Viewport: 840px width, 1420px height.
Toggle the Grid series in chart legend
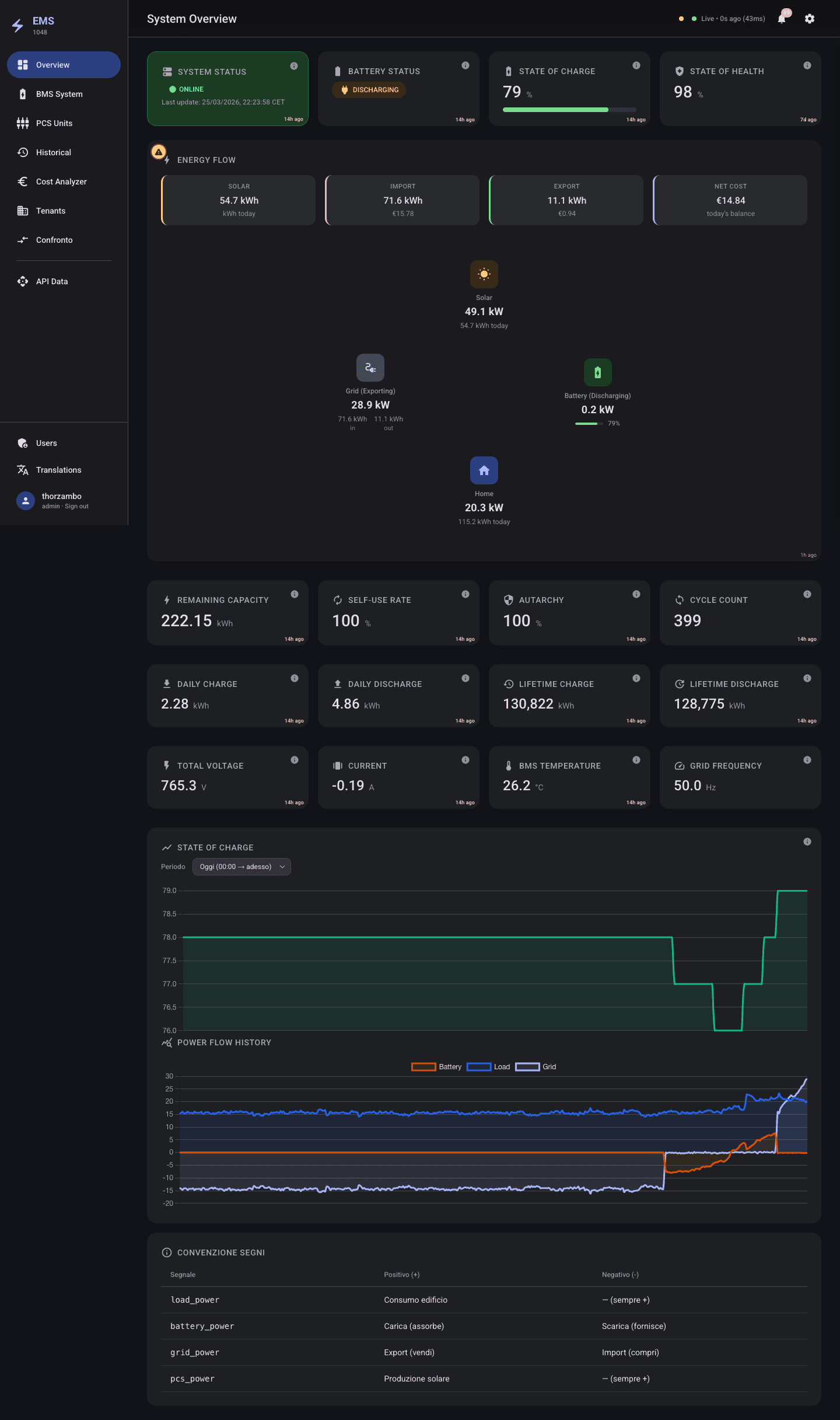[x=535, y=1067]
